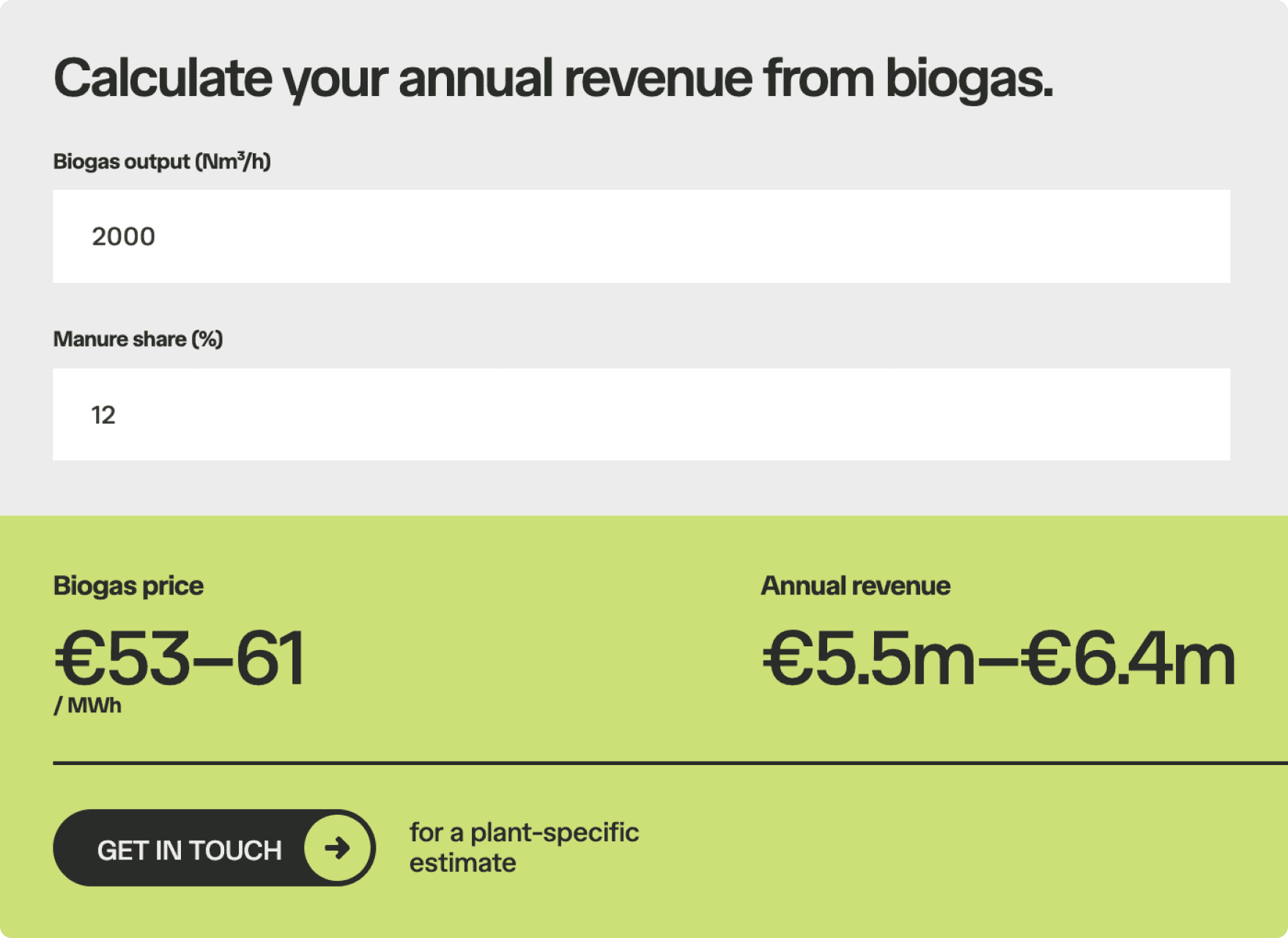This screenshot has height=938, width=1288.
Task: Click the Manure share (%) label
Action: click(138, 339)
